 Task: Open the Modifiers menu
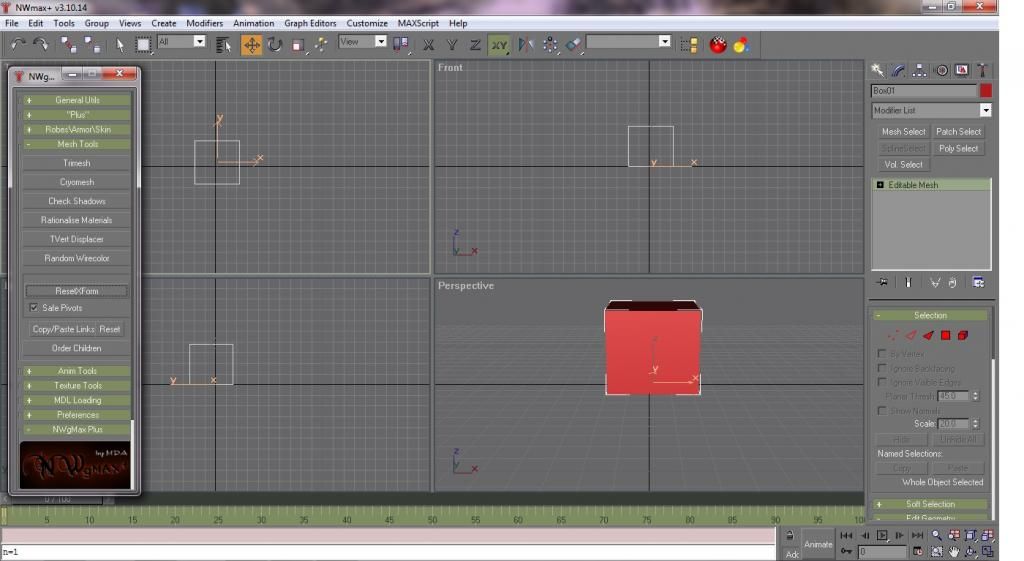click(204, 23)
